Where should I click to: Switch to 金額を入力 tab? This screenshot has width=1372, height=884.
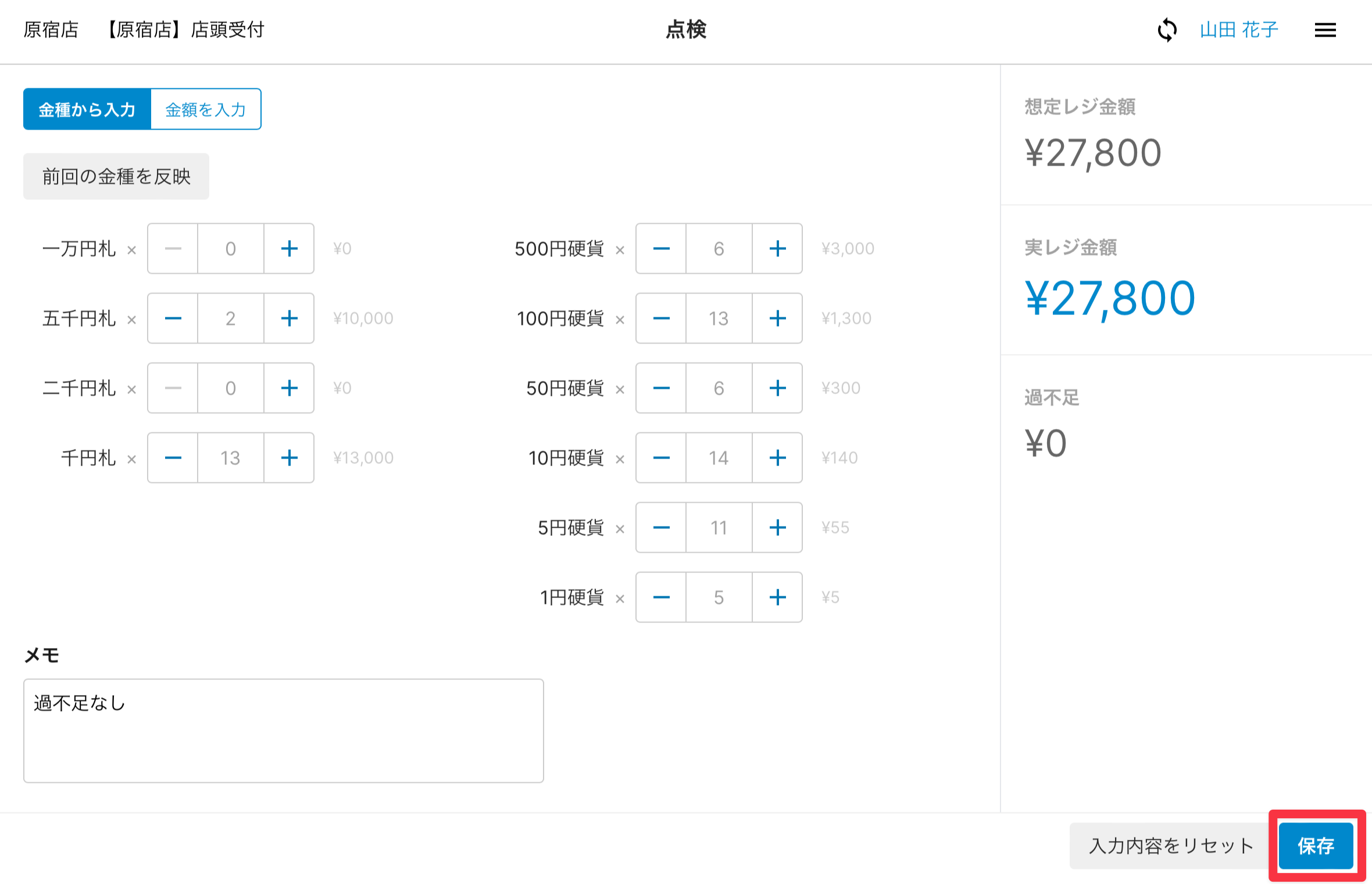[206, 109]
